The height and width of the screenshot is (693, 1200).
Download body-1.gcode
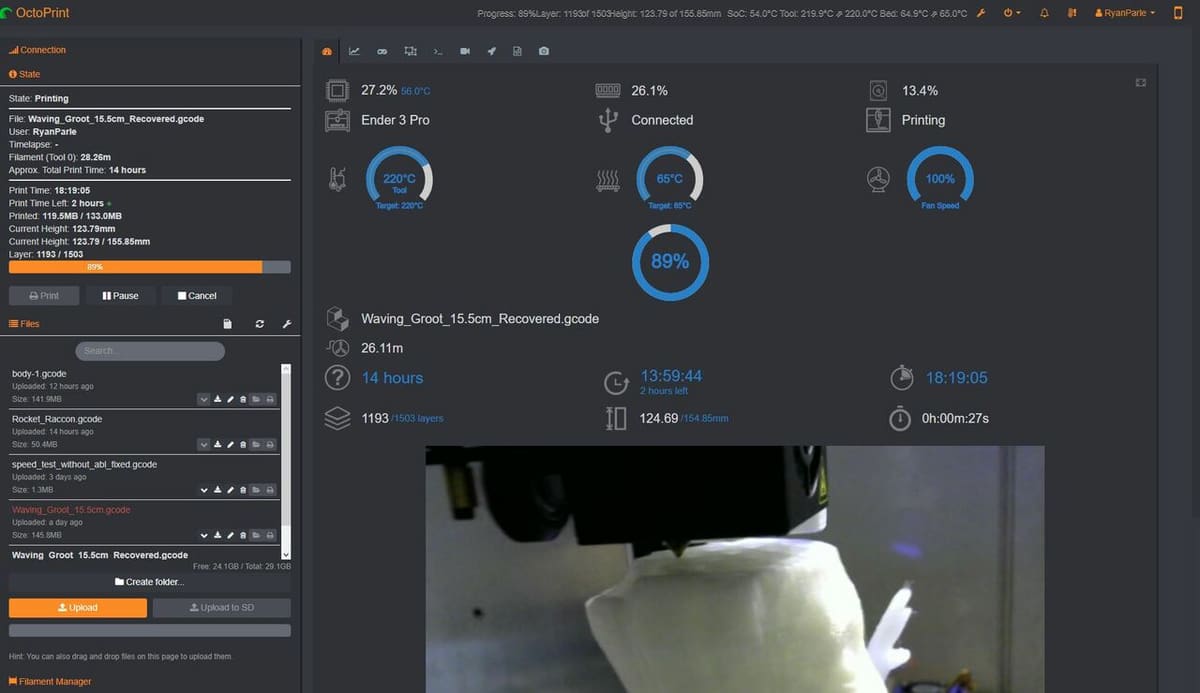click(x=217, y=399)
